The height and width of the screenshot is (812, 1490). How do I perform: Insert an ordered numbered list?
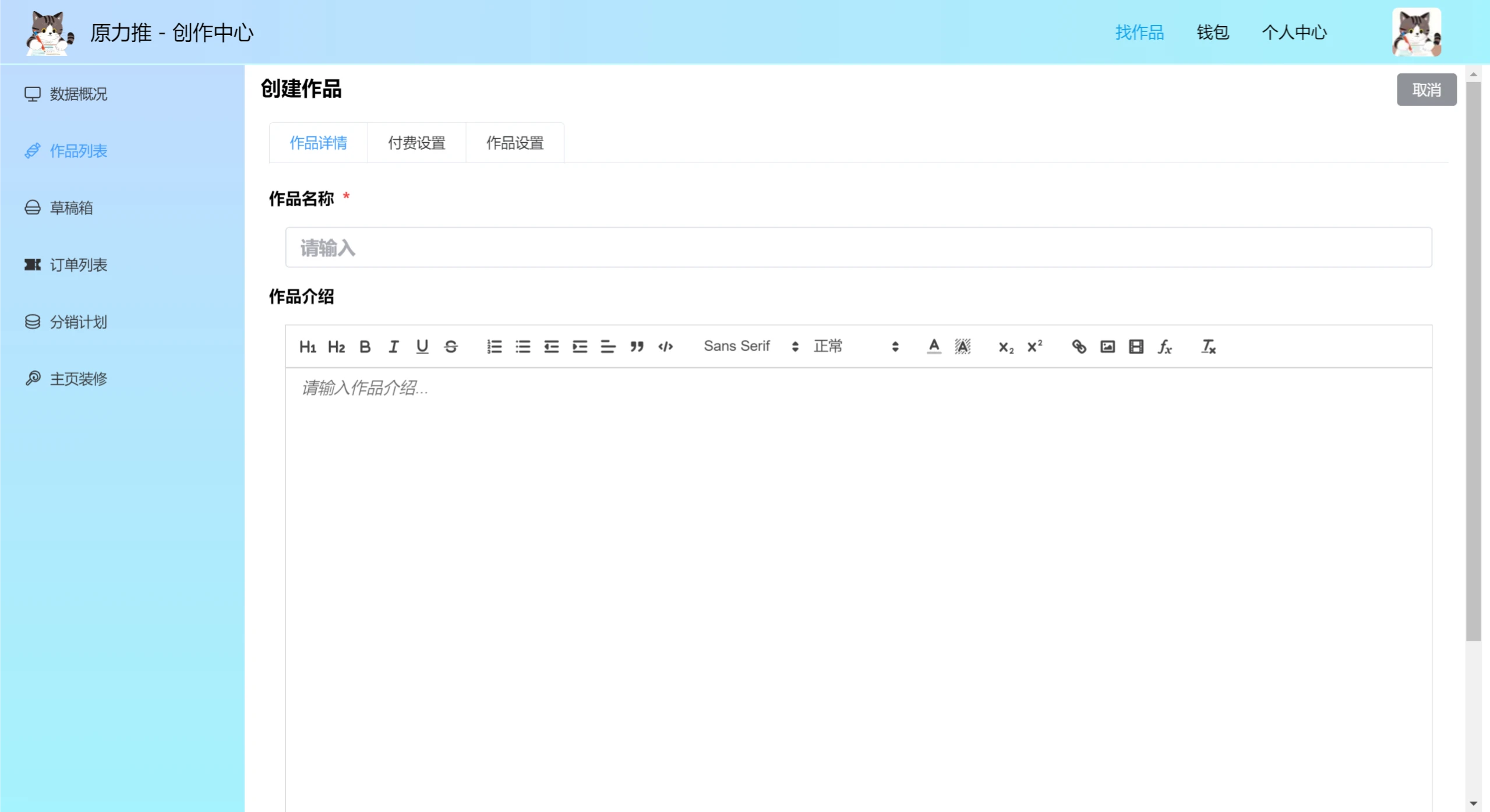[x=494, y=347]
